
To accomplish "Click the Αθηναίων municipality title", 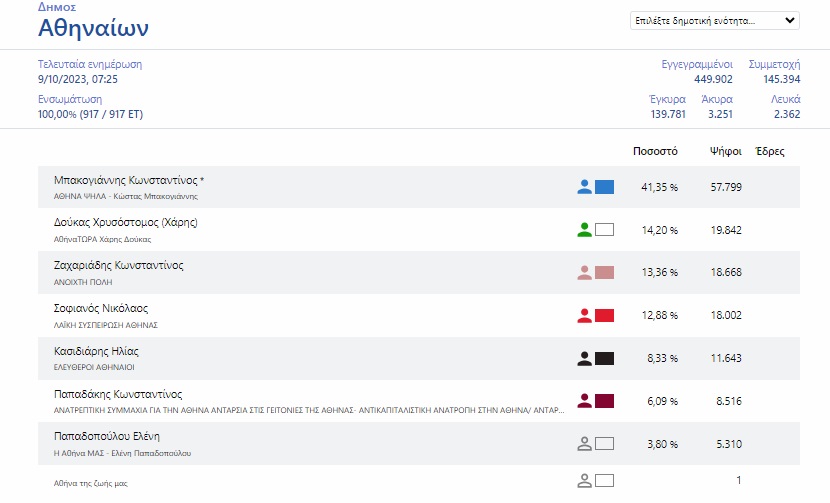I will coord(93,25).
